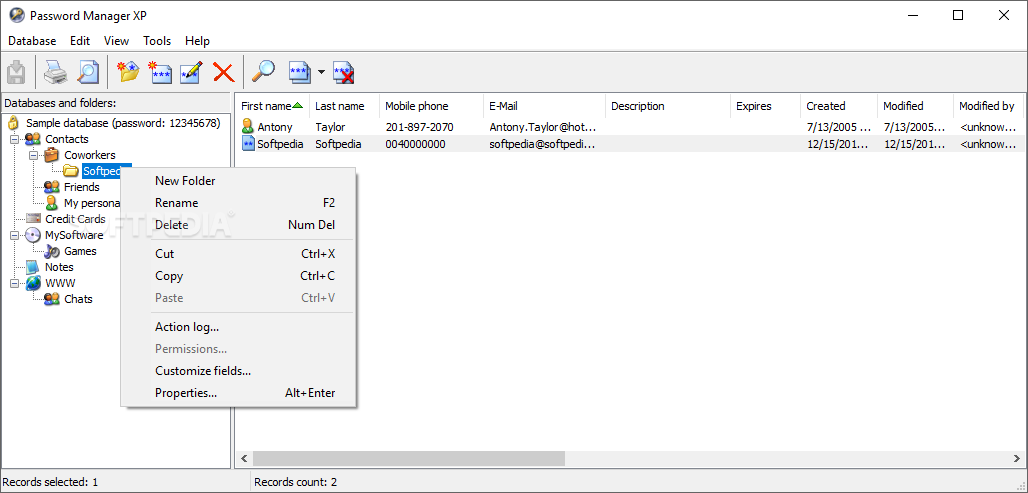Sort by the Modified column header
This screenshot has height=493, width=1028.
pyautogui.click(x=915, y=106)
